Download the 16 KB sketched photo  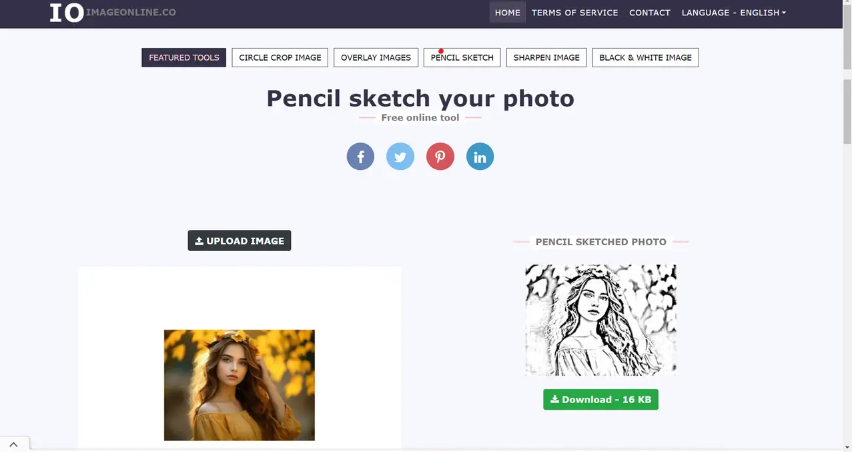(x=600, y=399)
